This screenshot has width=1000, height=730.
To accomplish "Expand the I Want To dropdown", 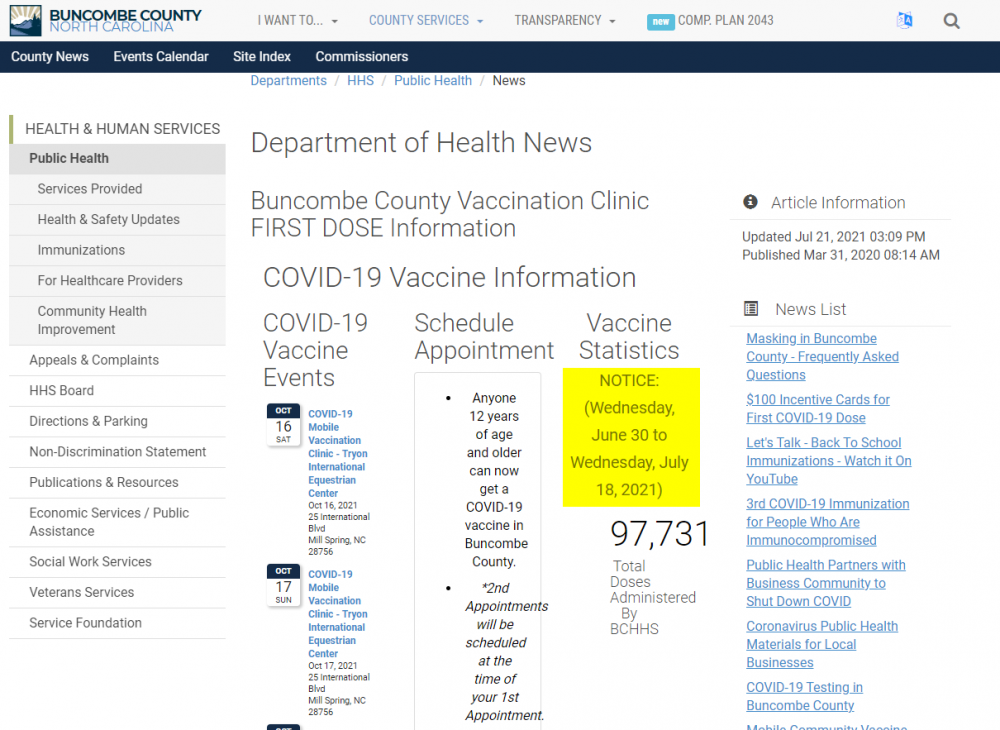I will 297,20.
